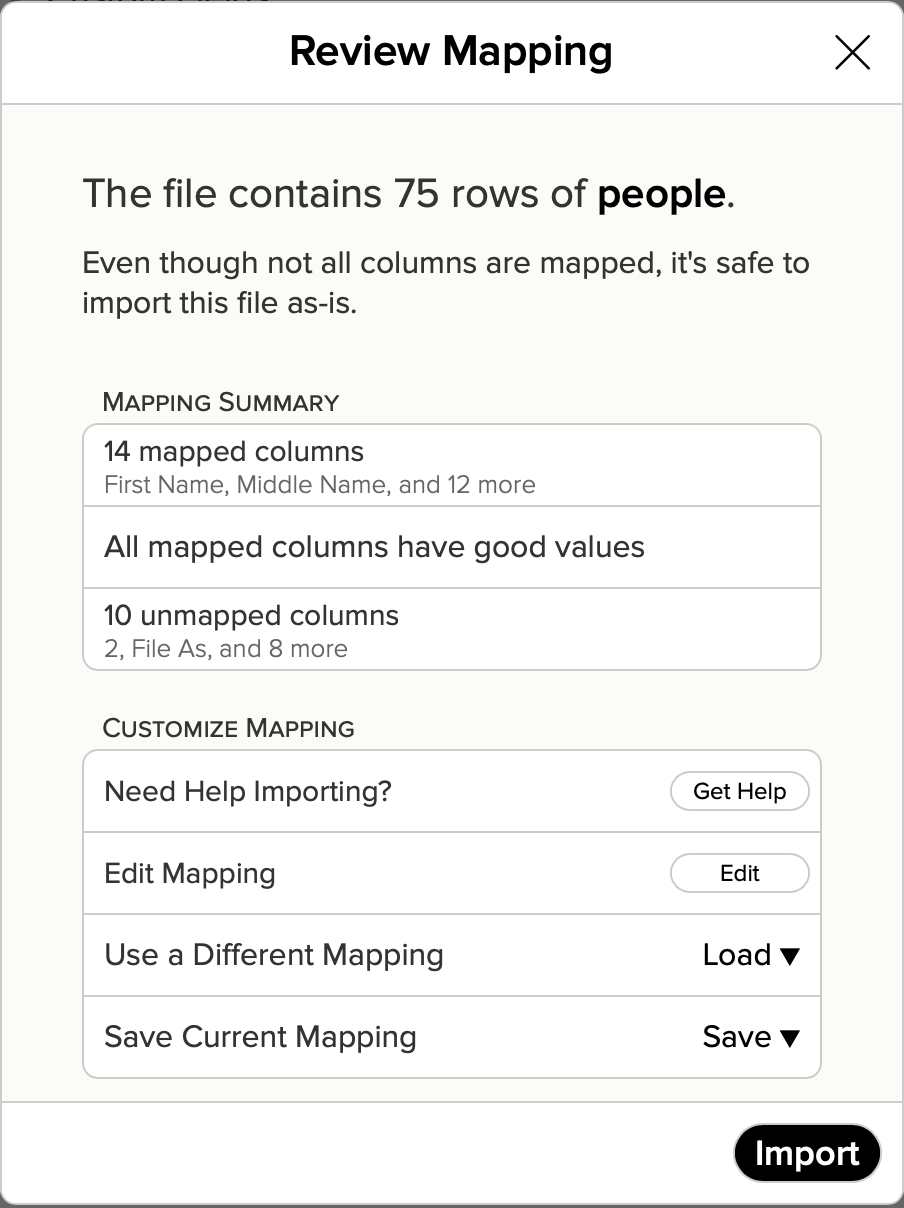Open the 10 unmapped columns summary
Viewport: 904px width, 1208px height.
(x=251, y=616)
